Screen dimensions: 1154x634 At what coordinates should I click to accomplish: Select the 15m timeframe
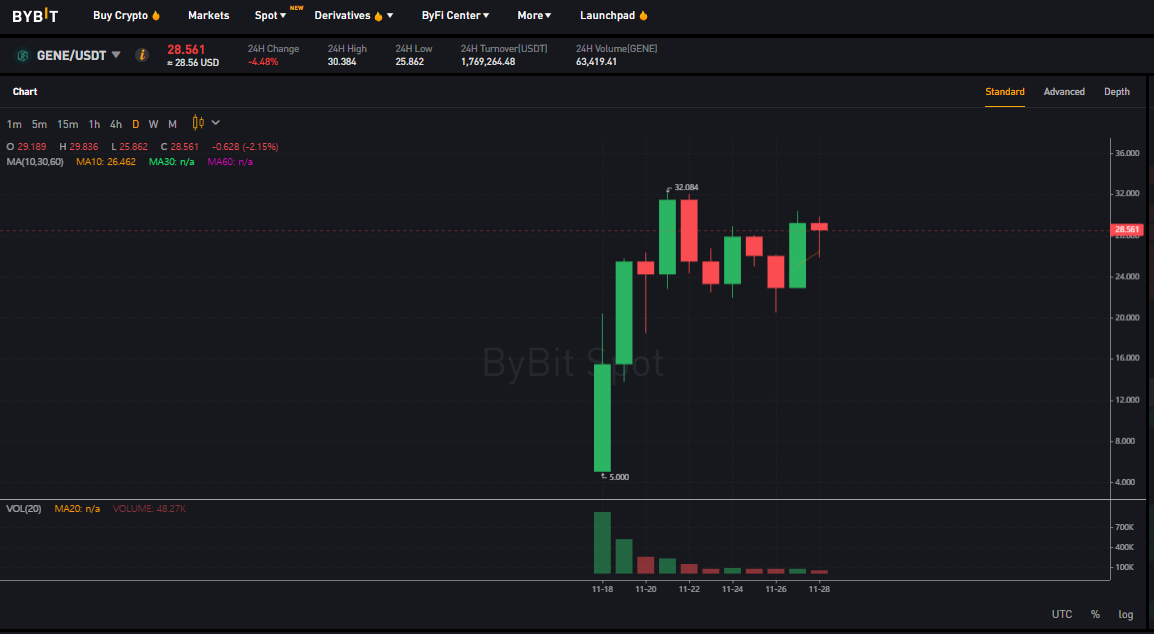[x=68, y=124]
